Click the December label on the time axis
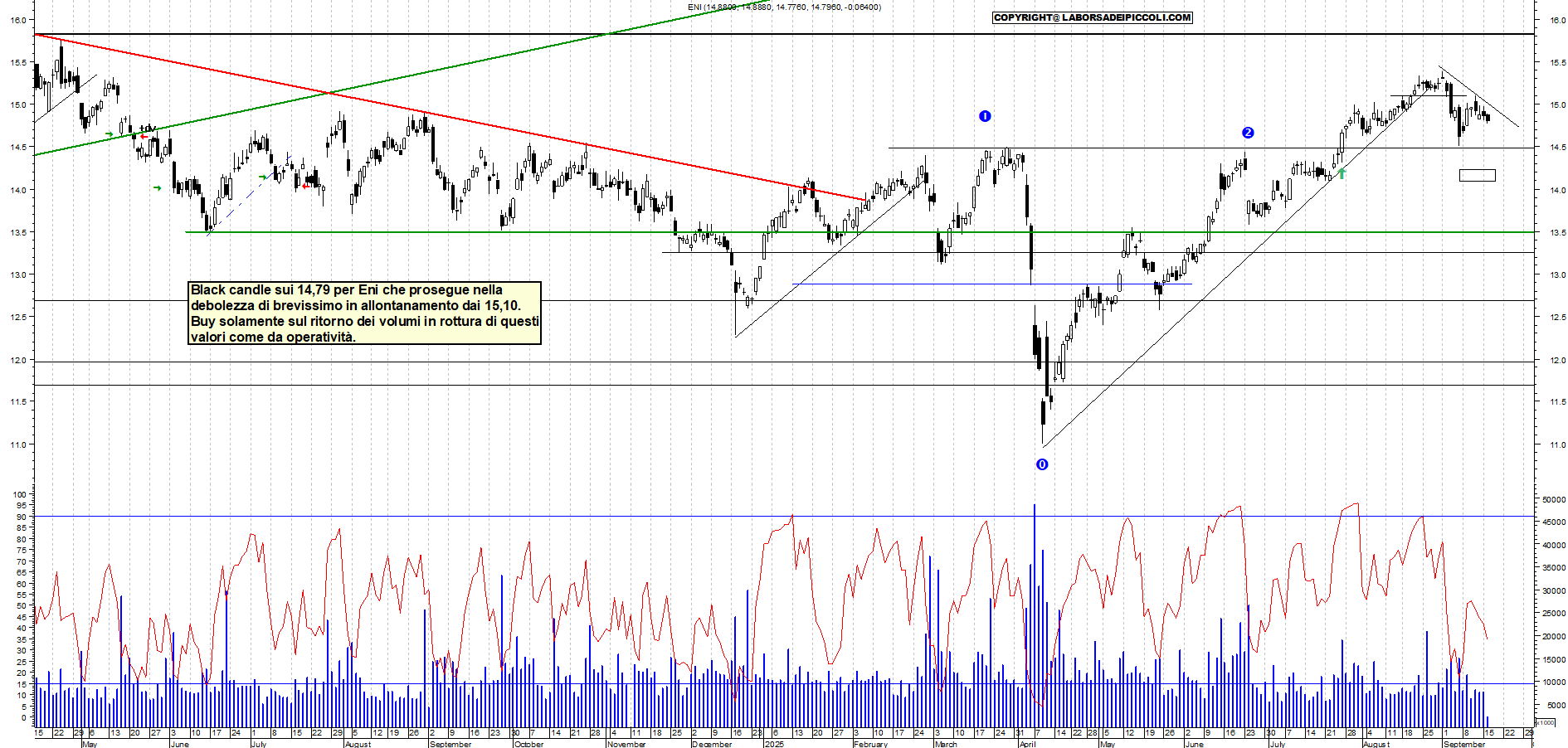The height and width of the screenshot is (748, 1568). pos(712,744)
